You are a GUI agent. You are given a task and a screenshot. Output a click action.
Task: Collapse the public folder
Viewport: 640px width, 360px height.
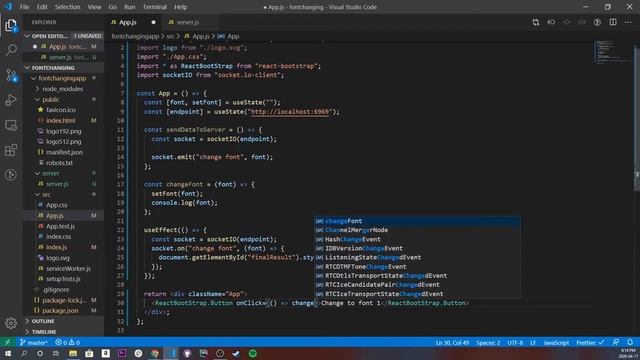click(51, 99)
